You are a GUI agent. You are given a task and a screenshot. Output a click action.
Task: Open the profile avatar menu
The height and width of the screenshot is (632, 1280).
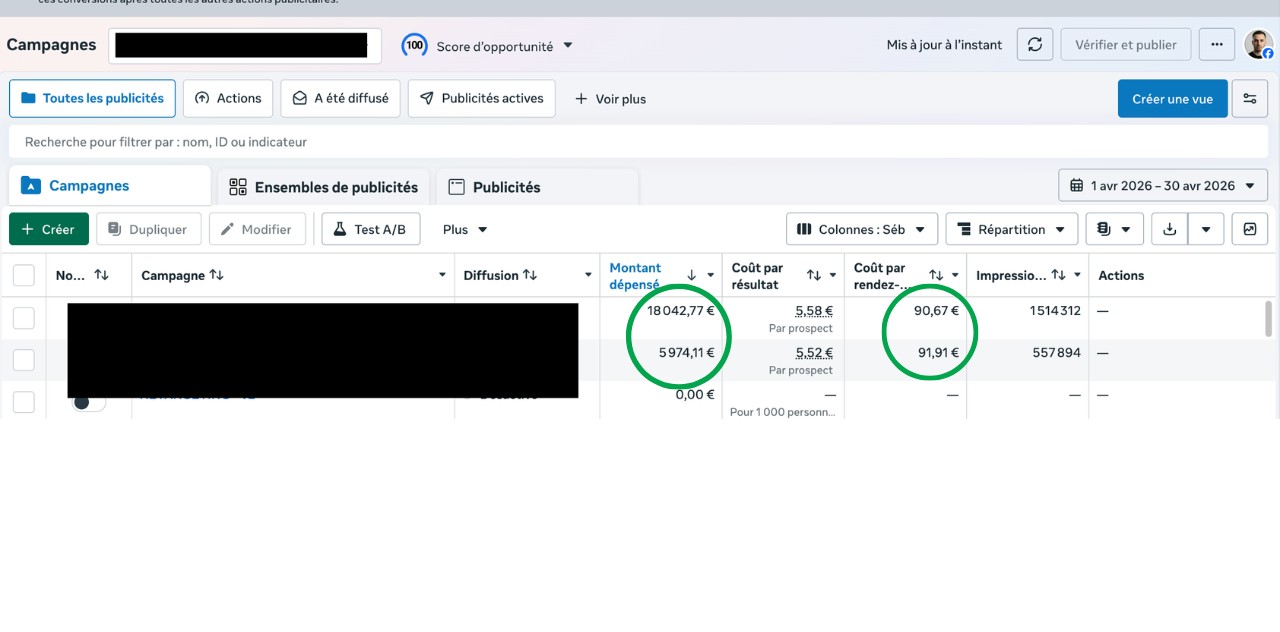tap(1258, 44)
